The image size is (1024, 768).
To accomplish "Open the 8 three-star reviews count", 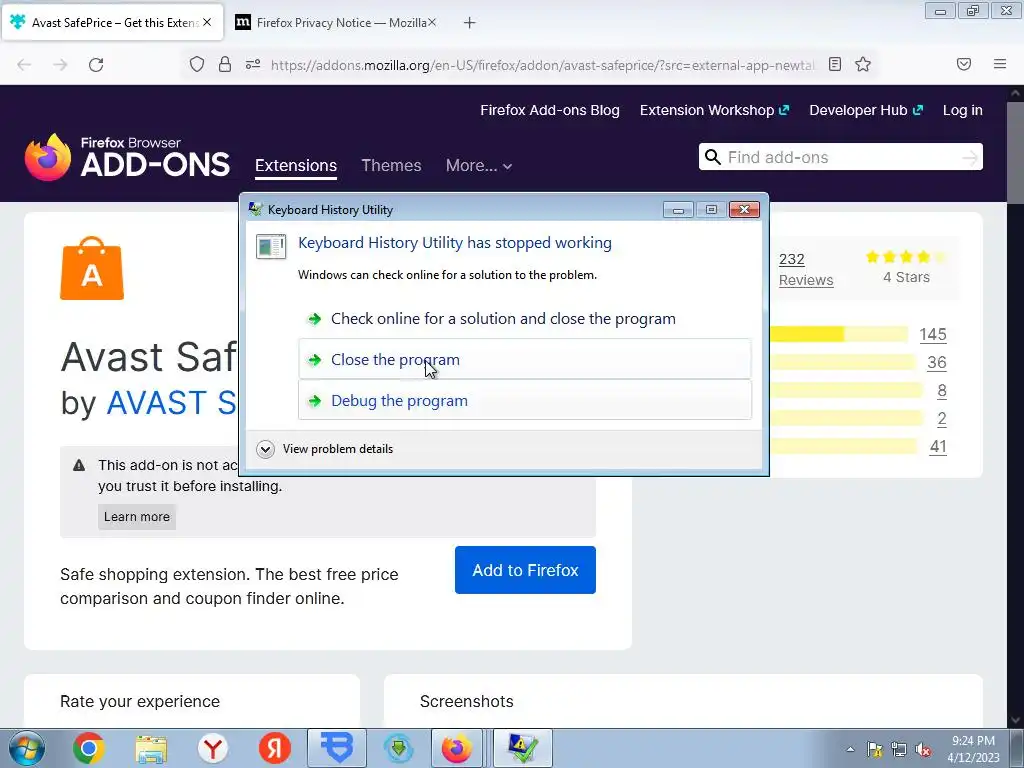I will pos(942,391).
